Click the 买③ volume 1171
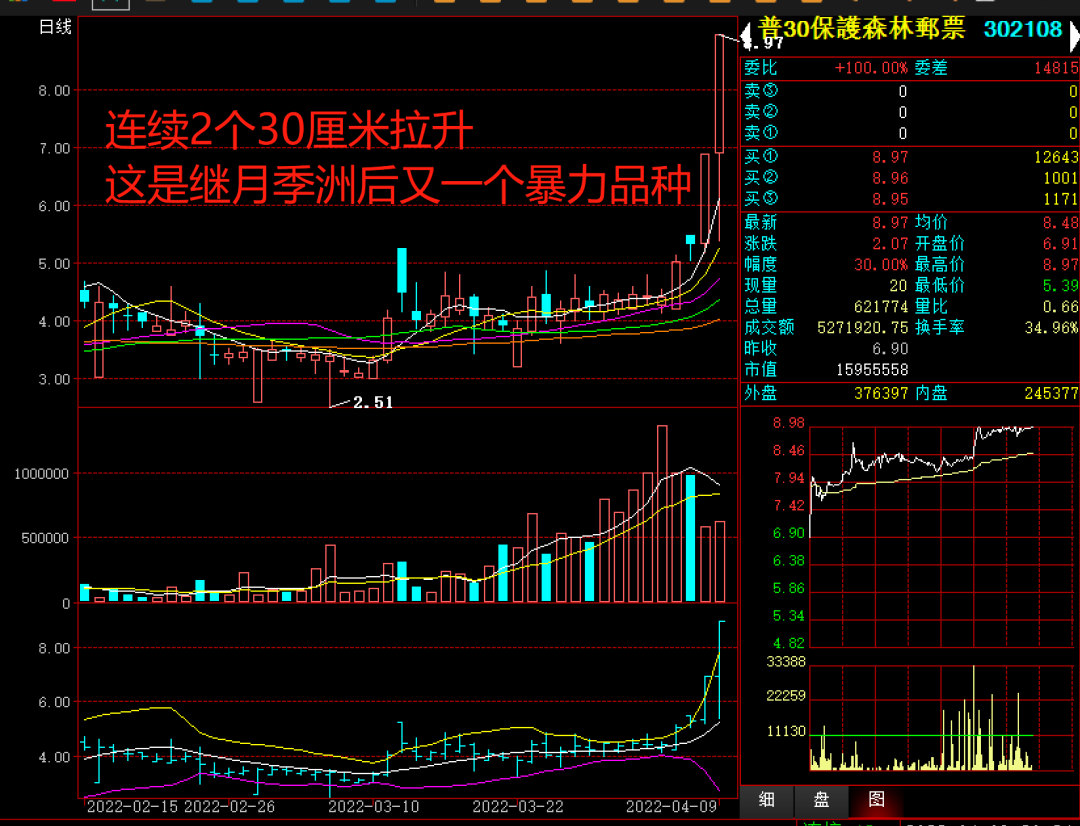 1061,199
